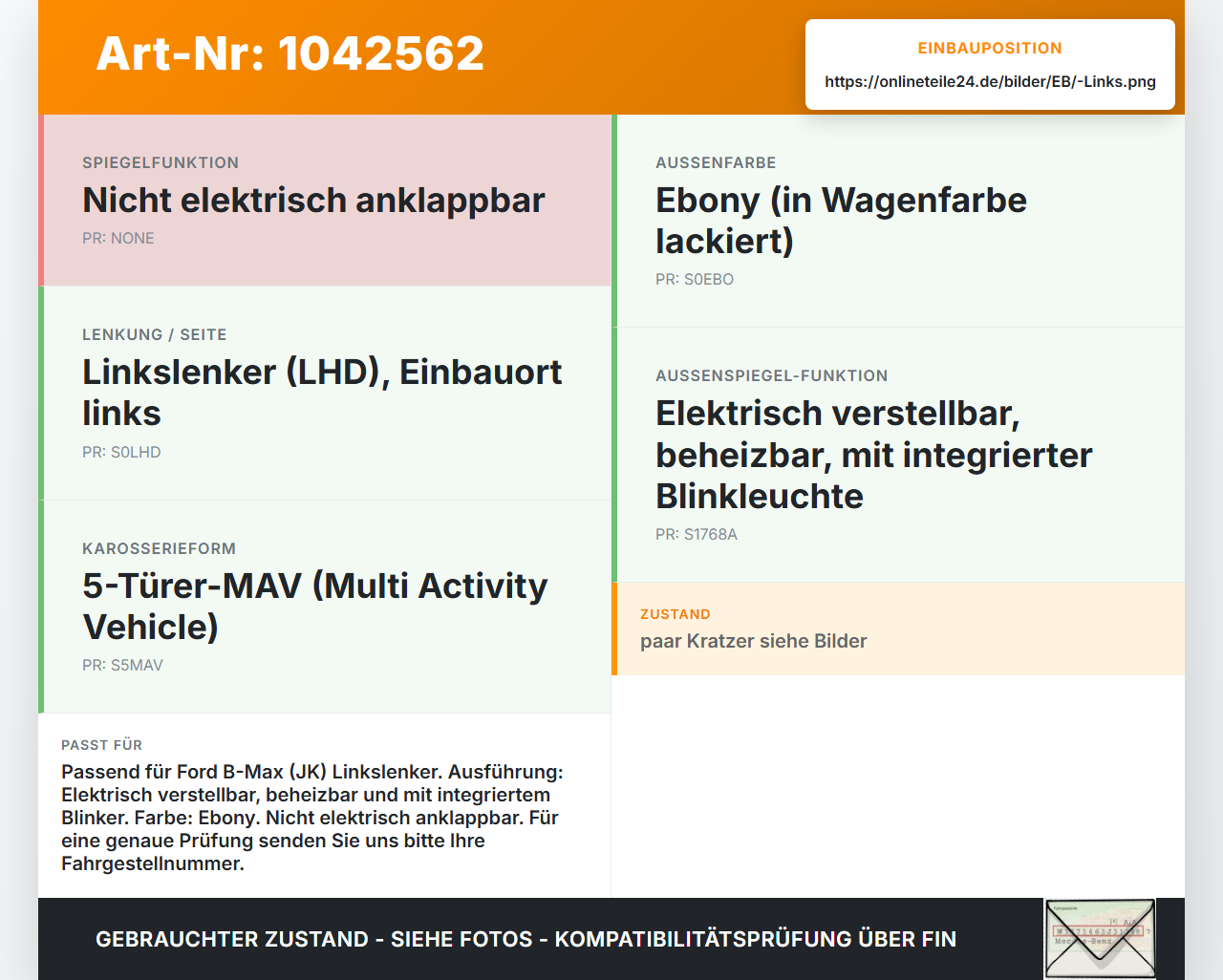Click the SPIEGELFUNKTION label
The image size is (1223, 980).
click(161, 162)
